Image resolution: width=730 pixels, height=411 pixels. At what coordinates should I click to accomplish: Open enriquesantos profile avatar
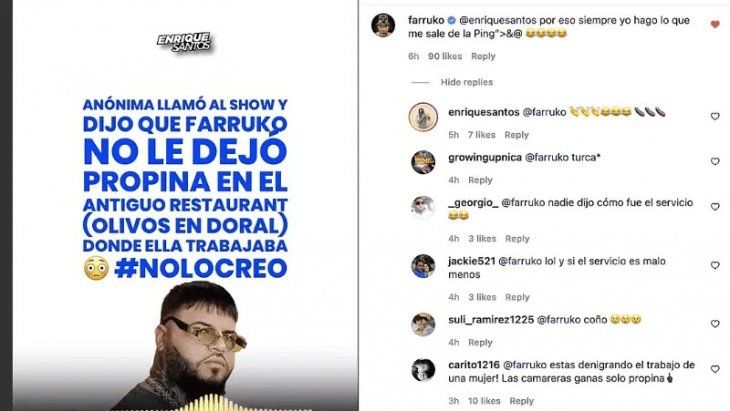coord(423,117)
